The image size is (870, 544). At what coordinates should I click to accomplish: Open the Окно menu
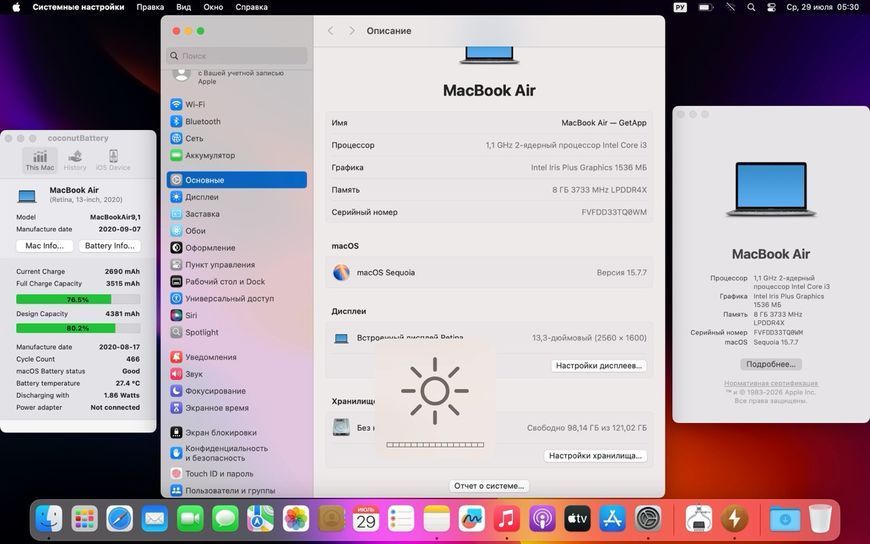pyautogui.click(x=213, y=7)
